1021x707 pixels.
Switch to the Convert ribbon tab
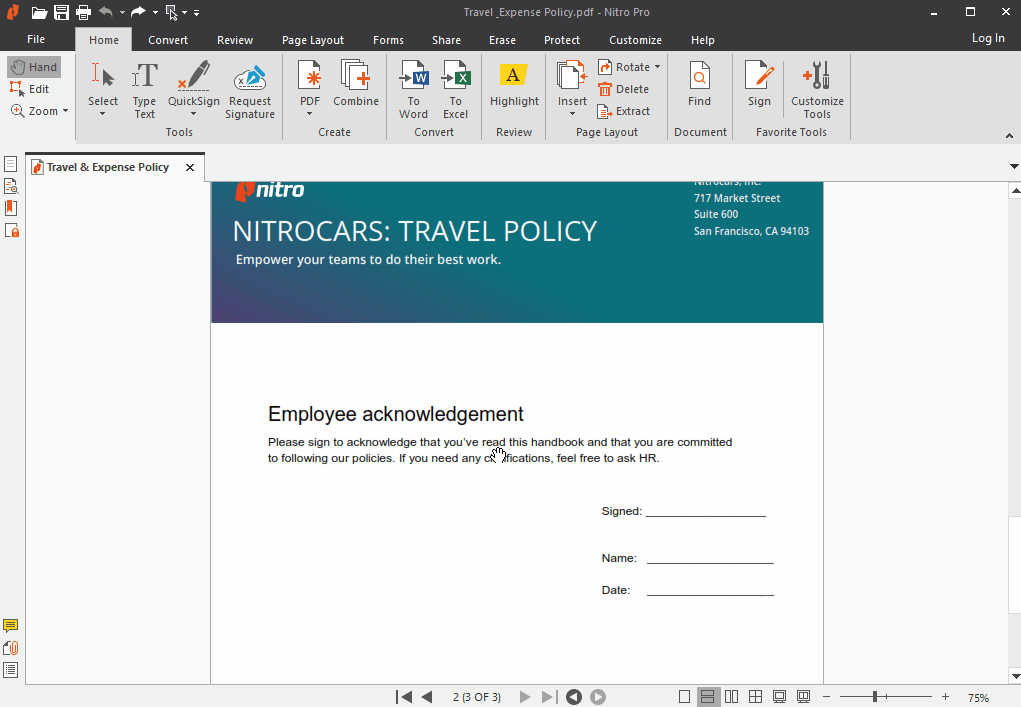click(168, 40)
